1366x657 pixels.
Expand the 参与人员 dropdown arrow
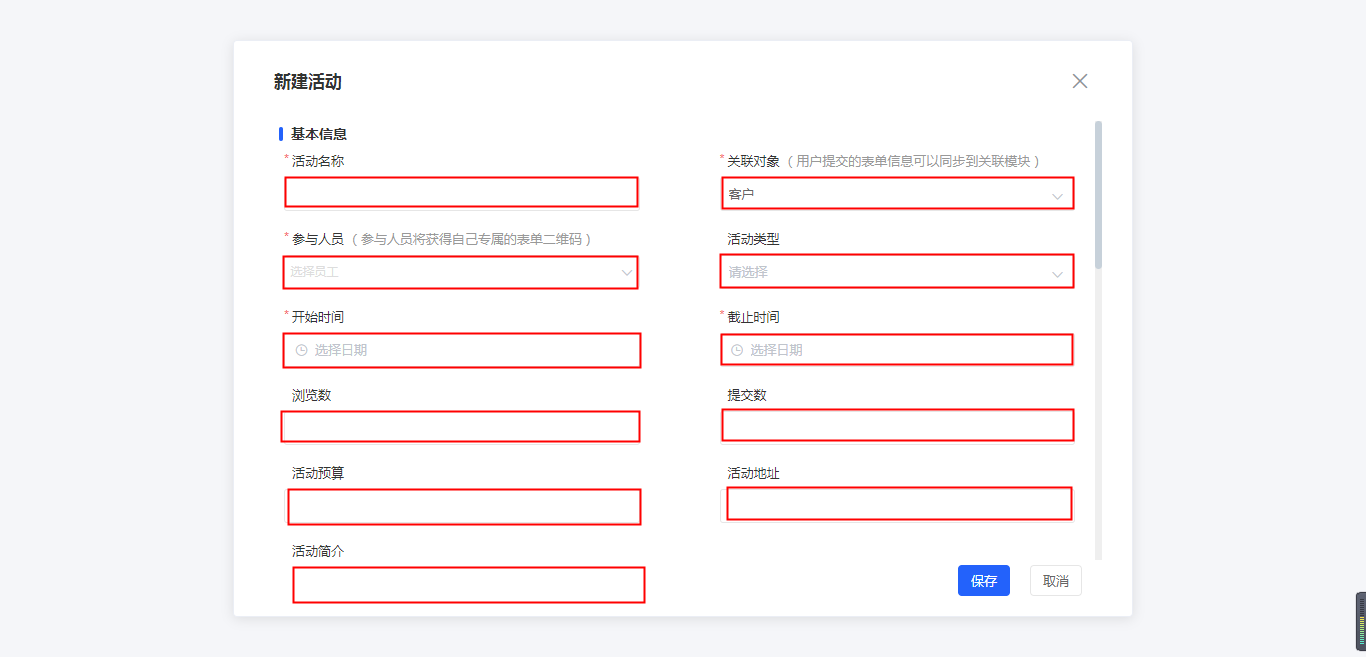[x=627, y=272]
